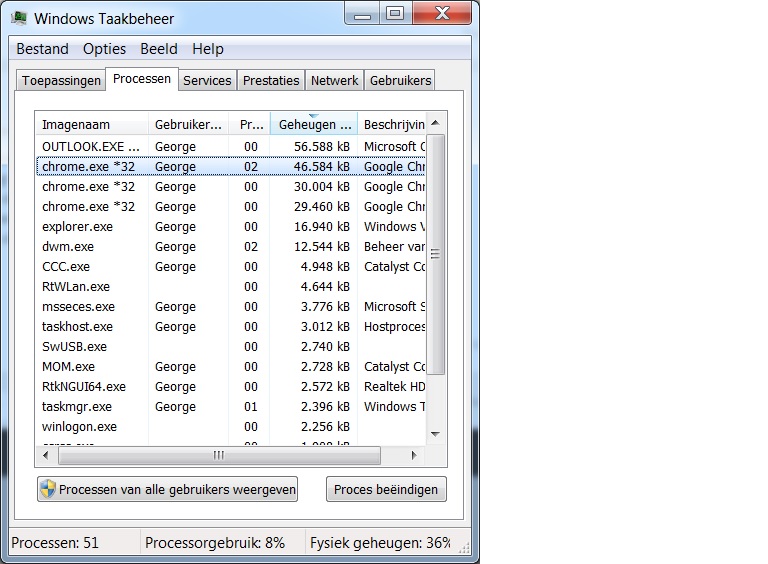The height and width of the screenshot is (564, 768).
Task: Select the taskmgr.exe process
Action: (x=231, y=407)
